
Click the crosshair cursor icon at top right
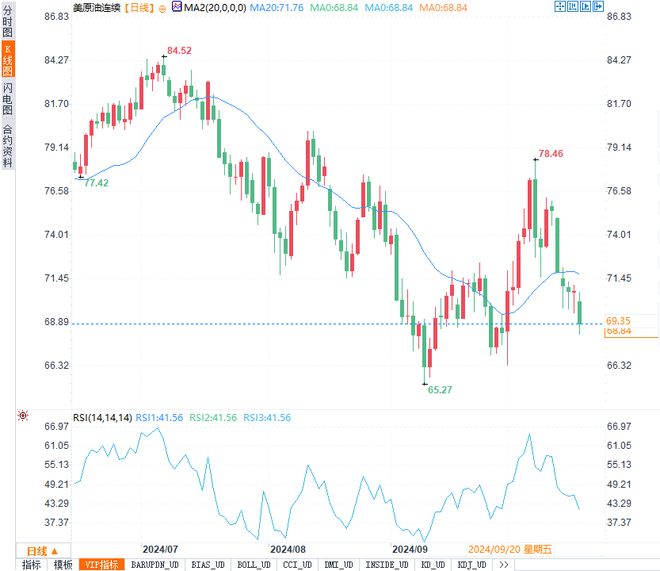click(x=559, y=6)
